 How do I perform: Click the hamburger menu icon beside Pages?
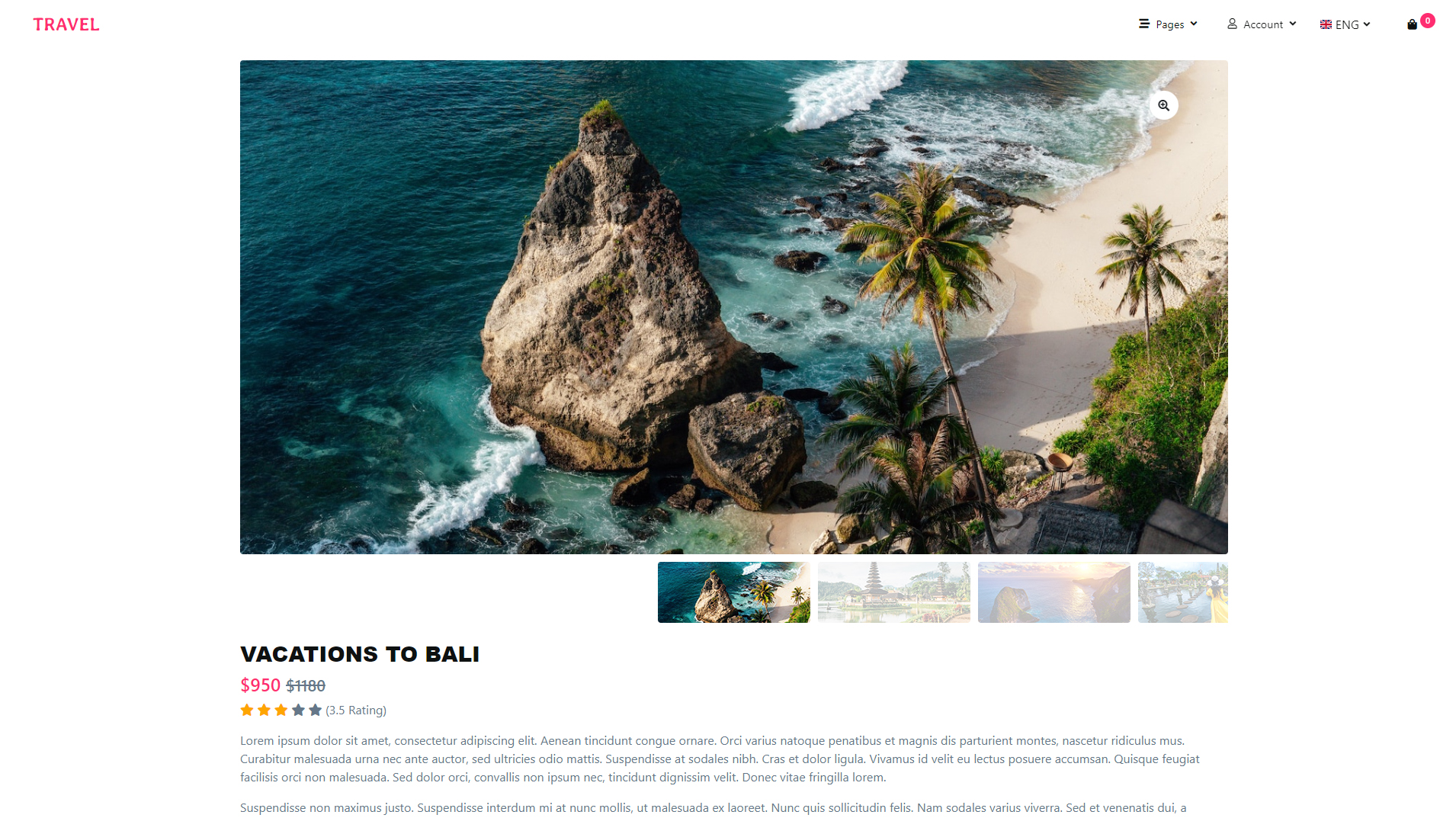(1143, 24)
